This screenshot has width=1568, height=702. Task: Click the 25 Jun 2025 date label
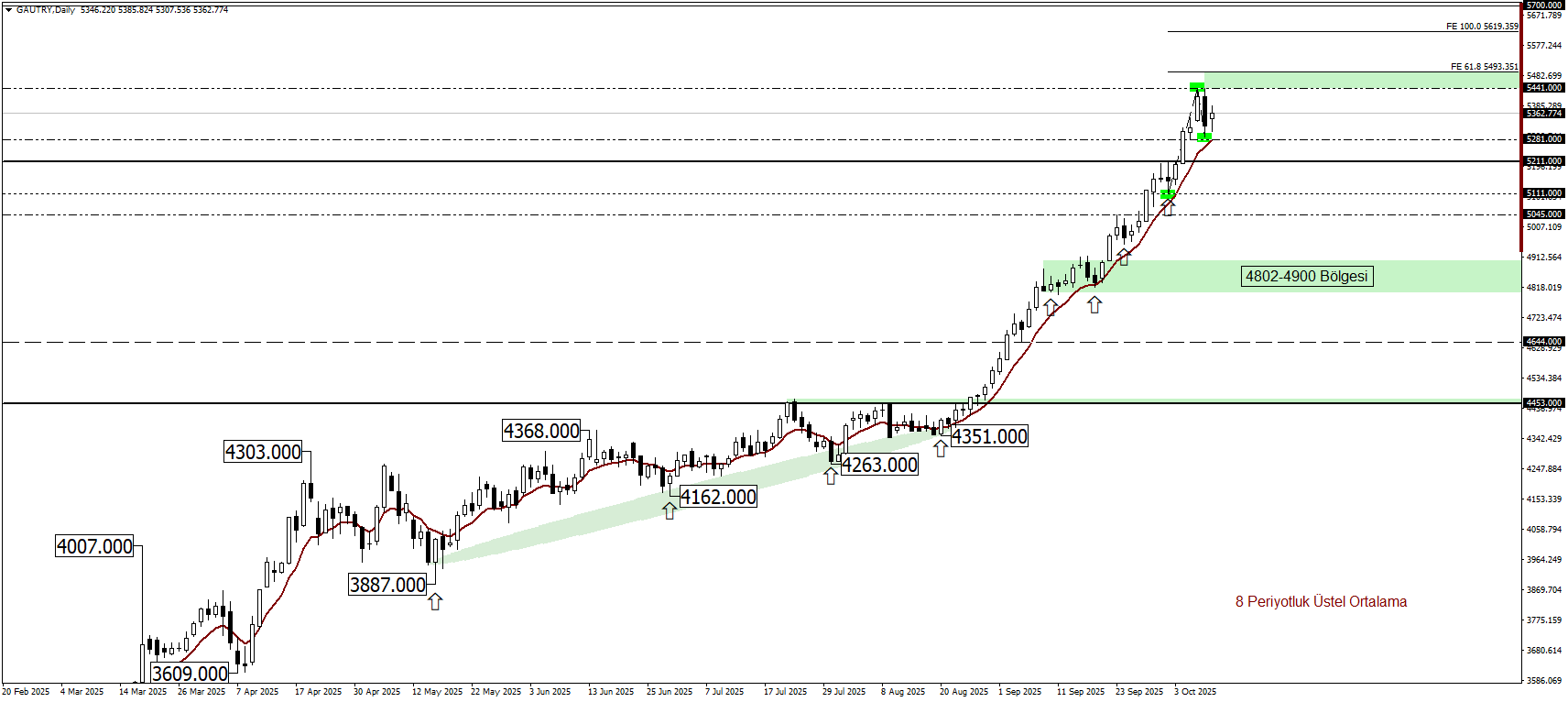coord(670,692)
